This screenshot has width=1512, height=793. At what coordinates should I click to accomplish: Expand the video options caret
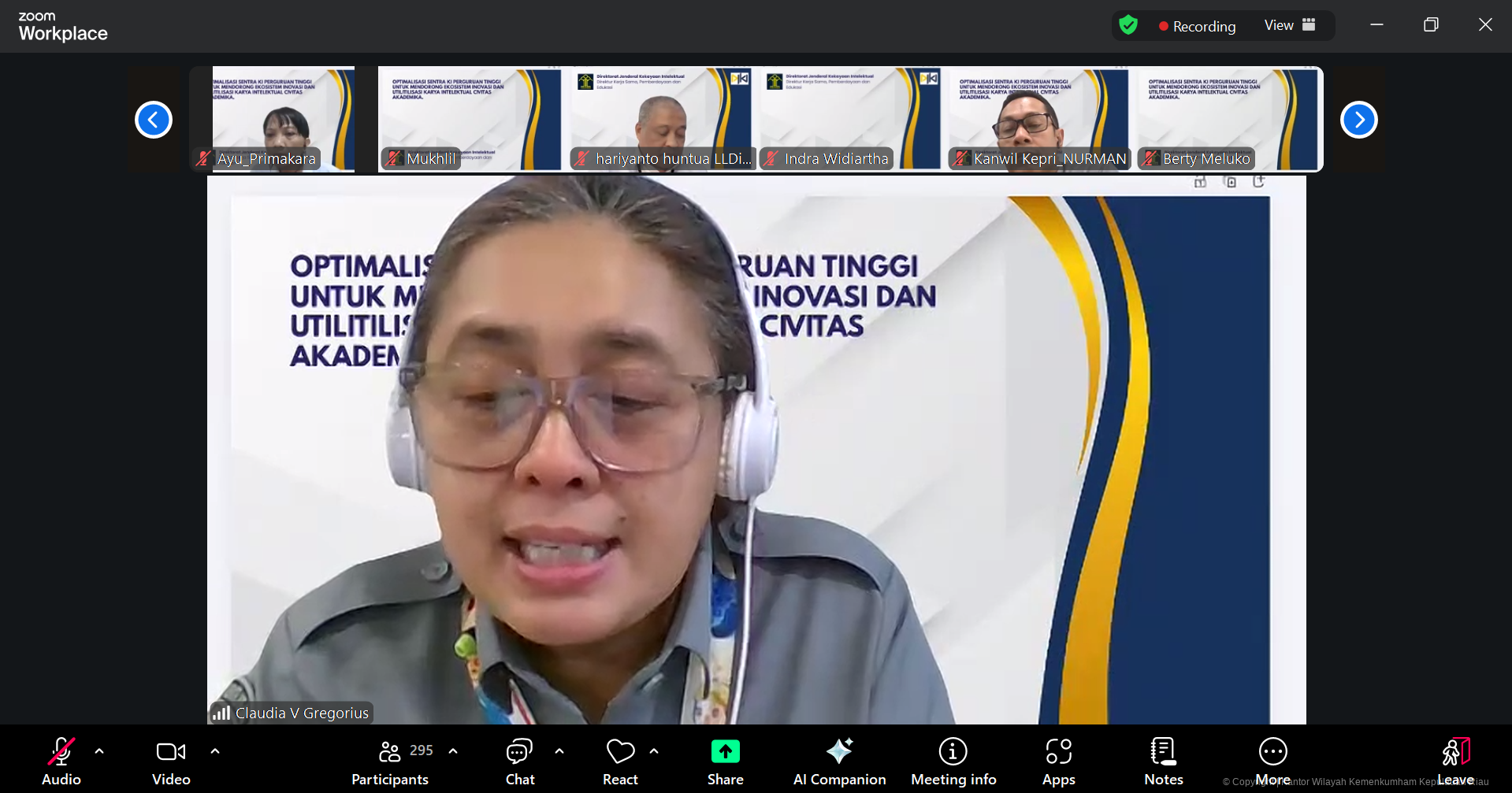(x=215, y=751)
